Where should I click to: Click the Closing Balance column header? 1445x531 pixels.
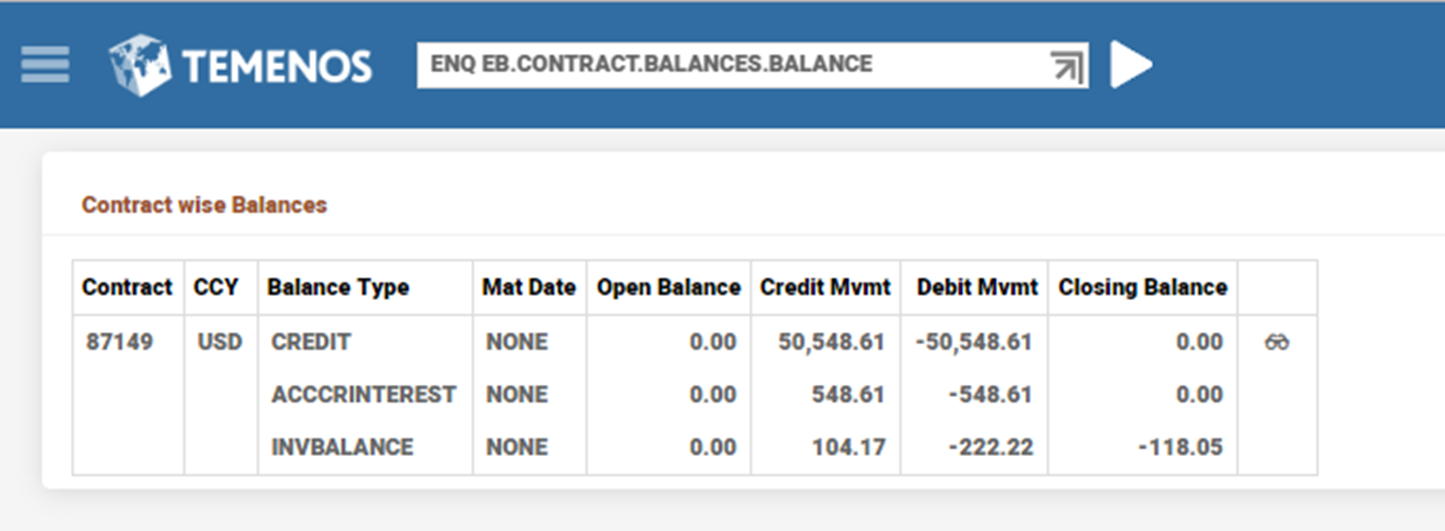coord(1143,288)
